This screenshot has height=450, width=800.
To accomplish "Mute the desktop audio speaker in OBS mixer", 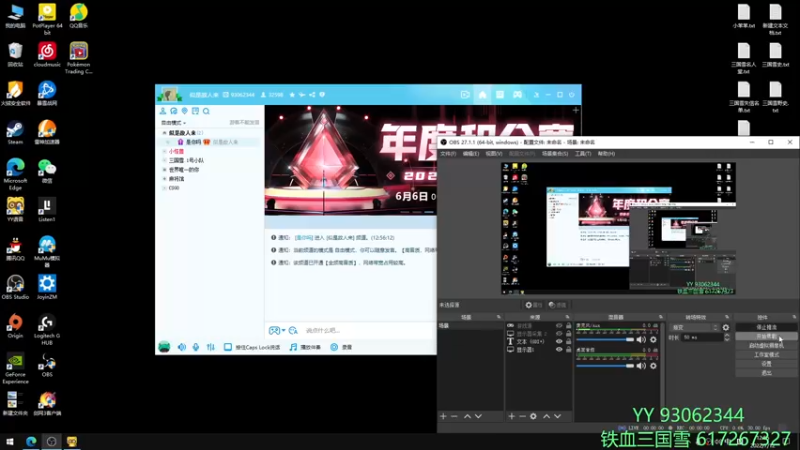I will 641,366.
